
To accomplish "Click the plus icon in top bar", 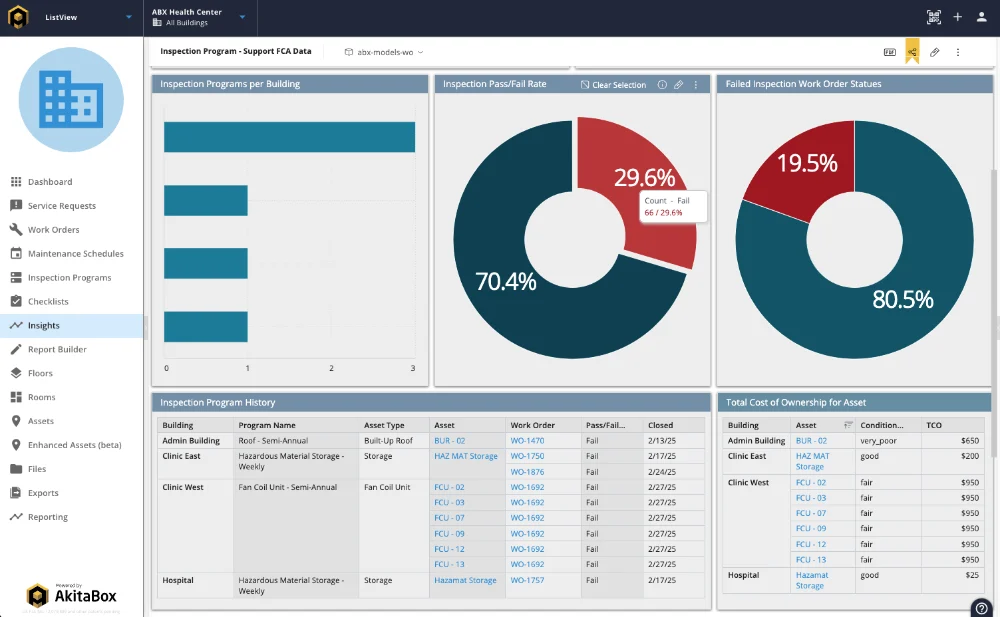I will point(957,17).
